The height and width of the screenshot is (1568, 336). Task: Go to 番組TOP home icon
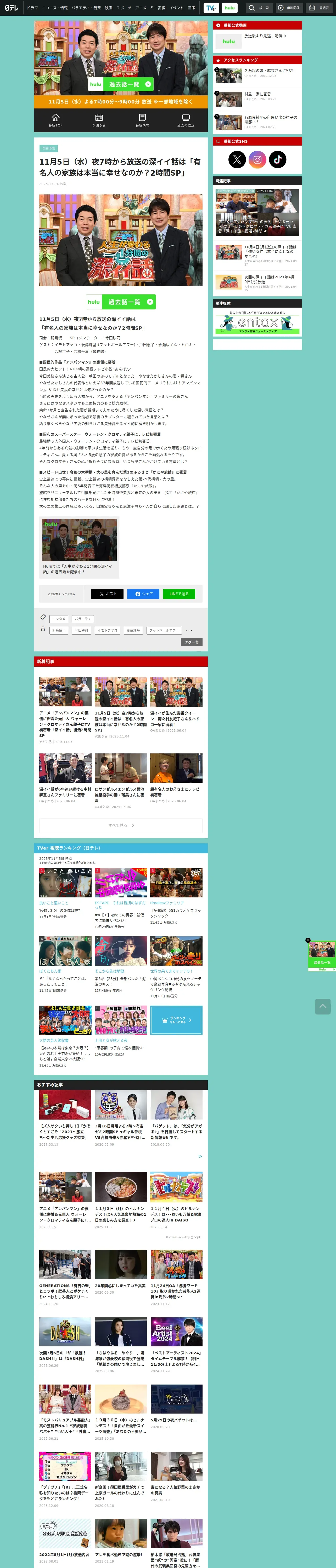[x=55, y=120]
